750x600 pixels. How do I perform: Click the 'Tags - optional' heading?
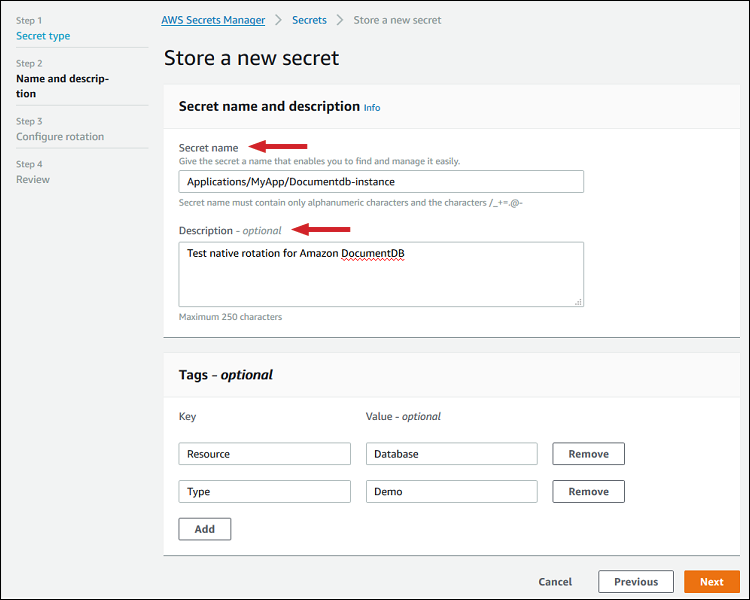(225, 375)
